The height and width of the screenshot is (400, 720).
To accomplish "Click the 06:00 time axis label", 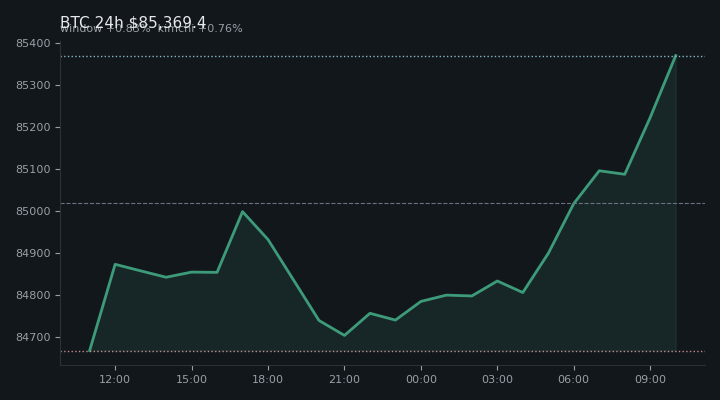I will pyautogui.click(x=574, y=379).
